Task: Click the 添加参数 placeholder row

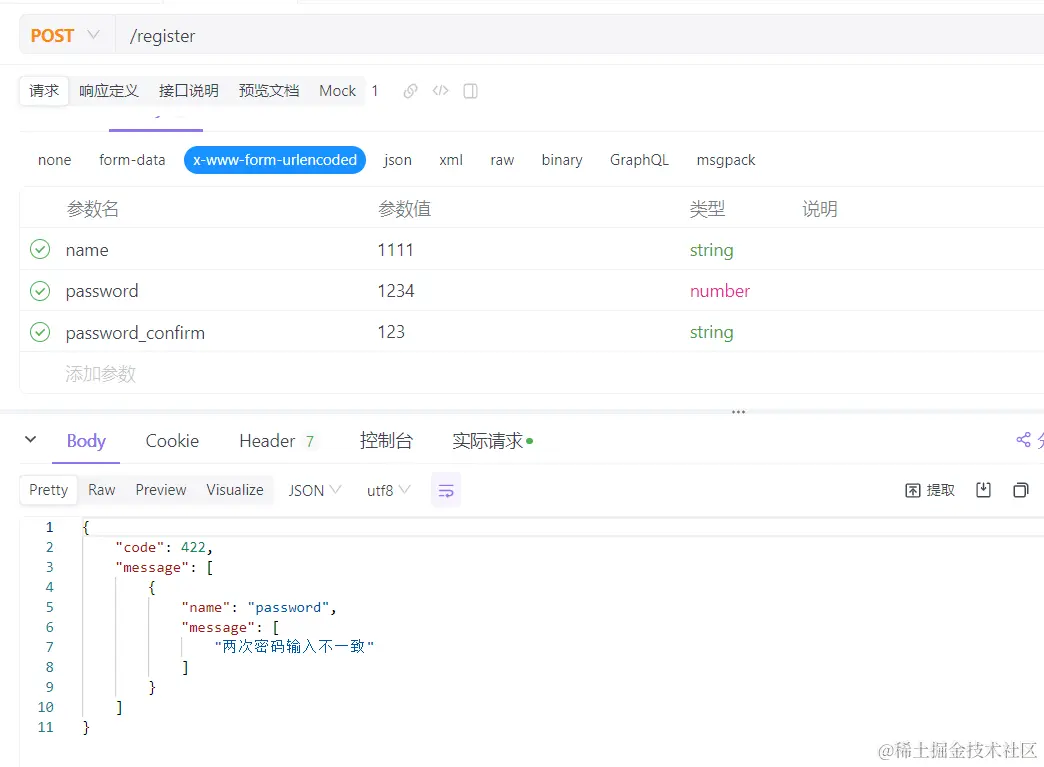Action: [101, 374]
